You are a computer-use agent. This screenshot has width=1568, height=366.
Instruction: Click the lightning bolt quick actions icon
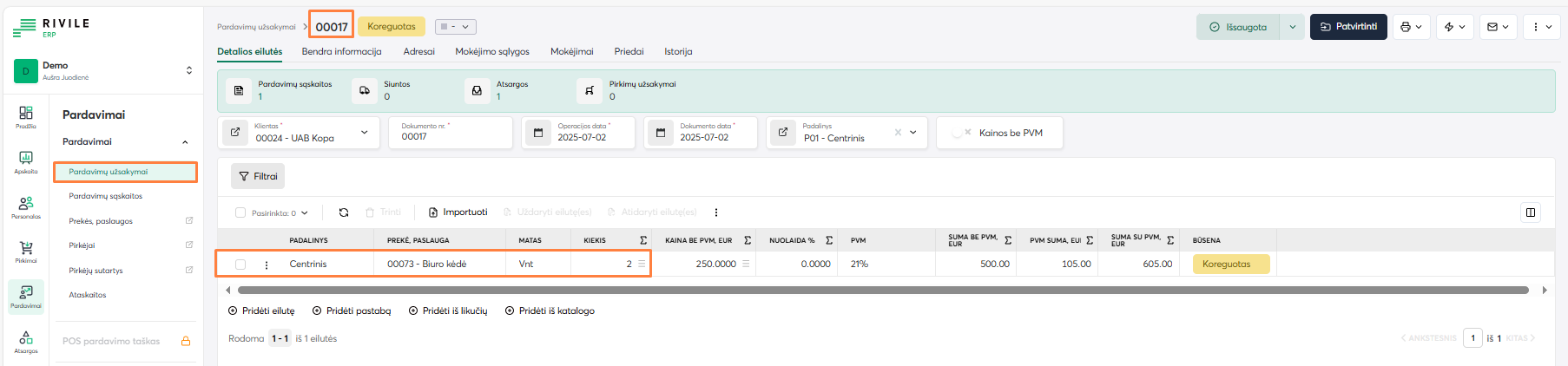click(1454, 27)
